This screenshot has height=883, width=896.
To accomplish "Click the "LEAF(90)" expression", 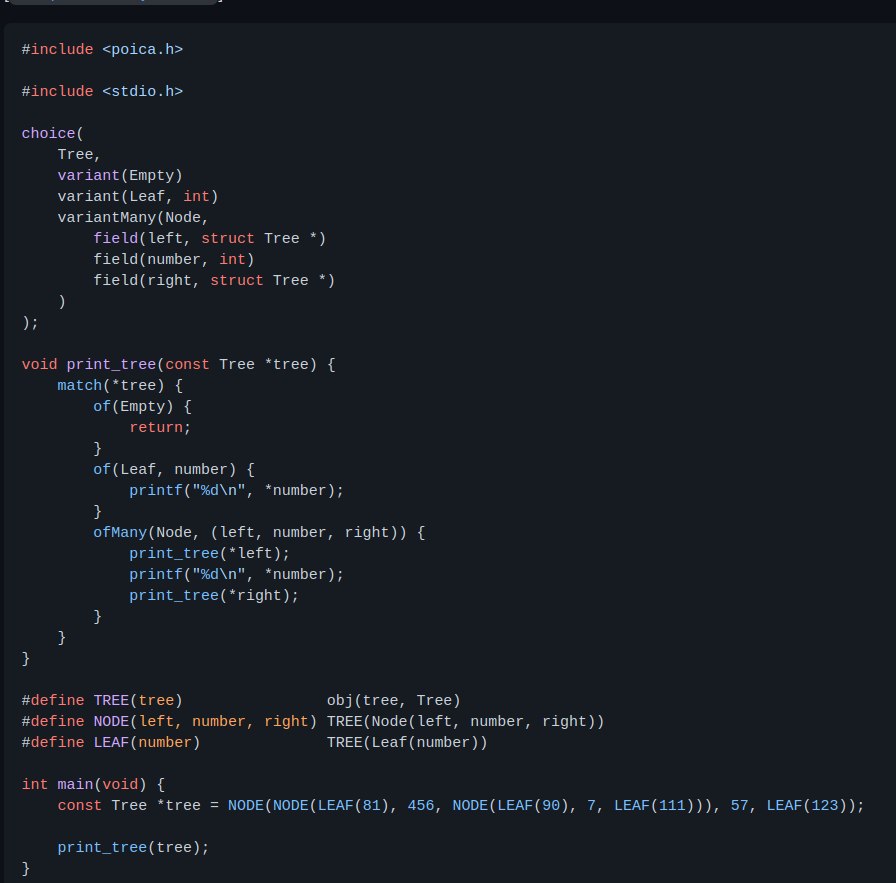I will pos(533,806).
